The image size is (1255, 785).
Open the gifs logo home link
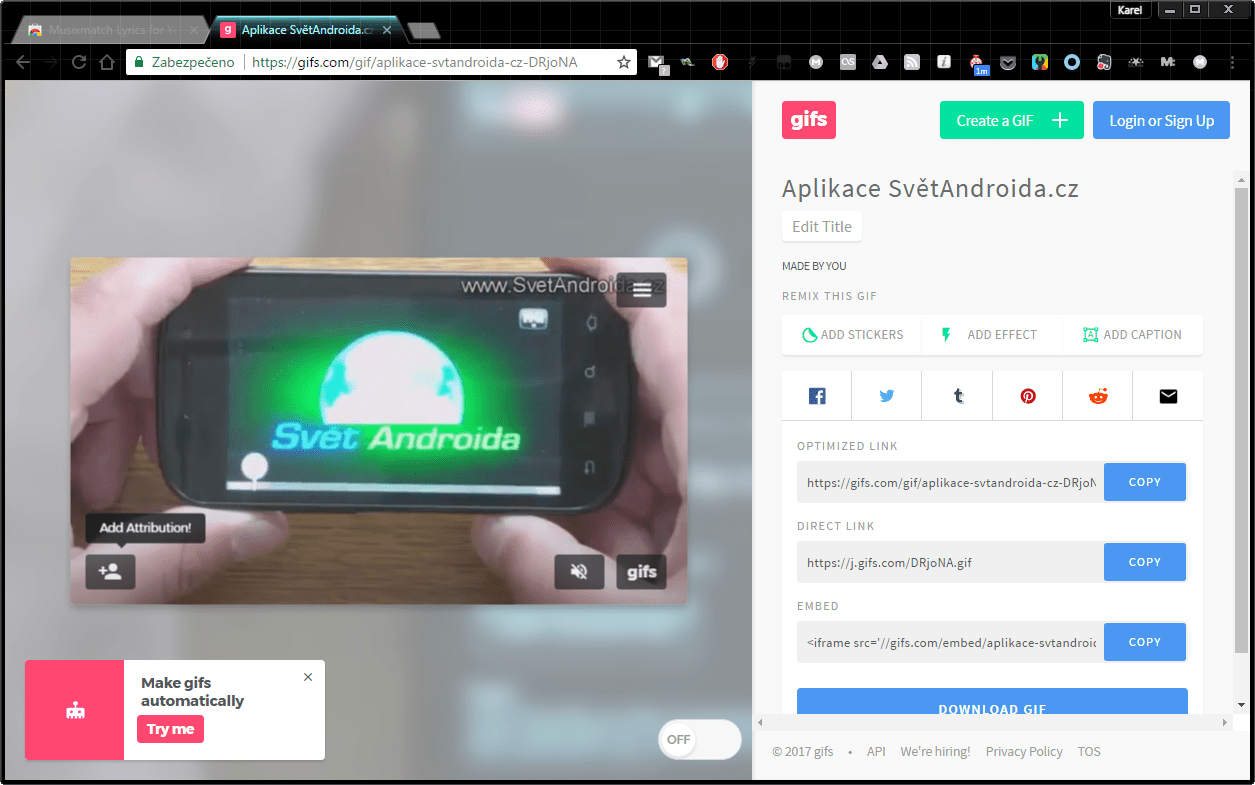(809, 120)
